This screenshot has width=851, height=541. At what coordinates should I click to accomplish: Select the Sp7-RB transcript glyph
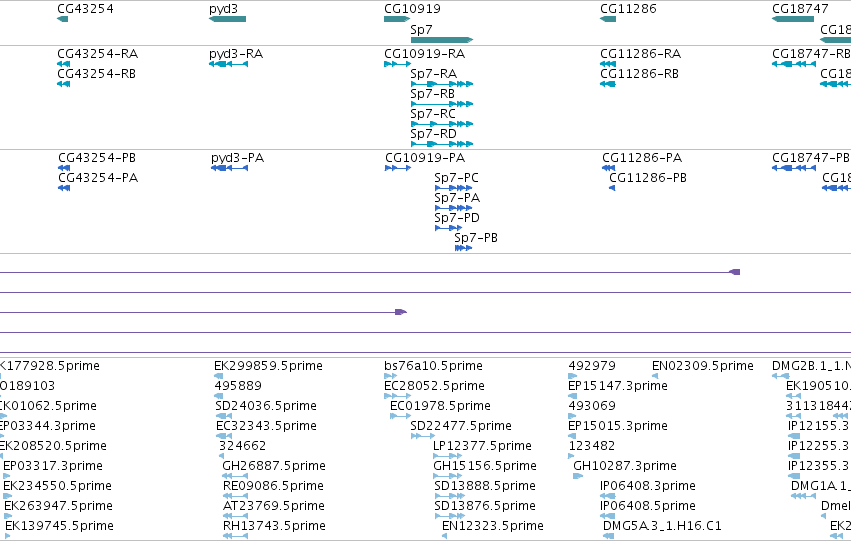click(442, 104)
